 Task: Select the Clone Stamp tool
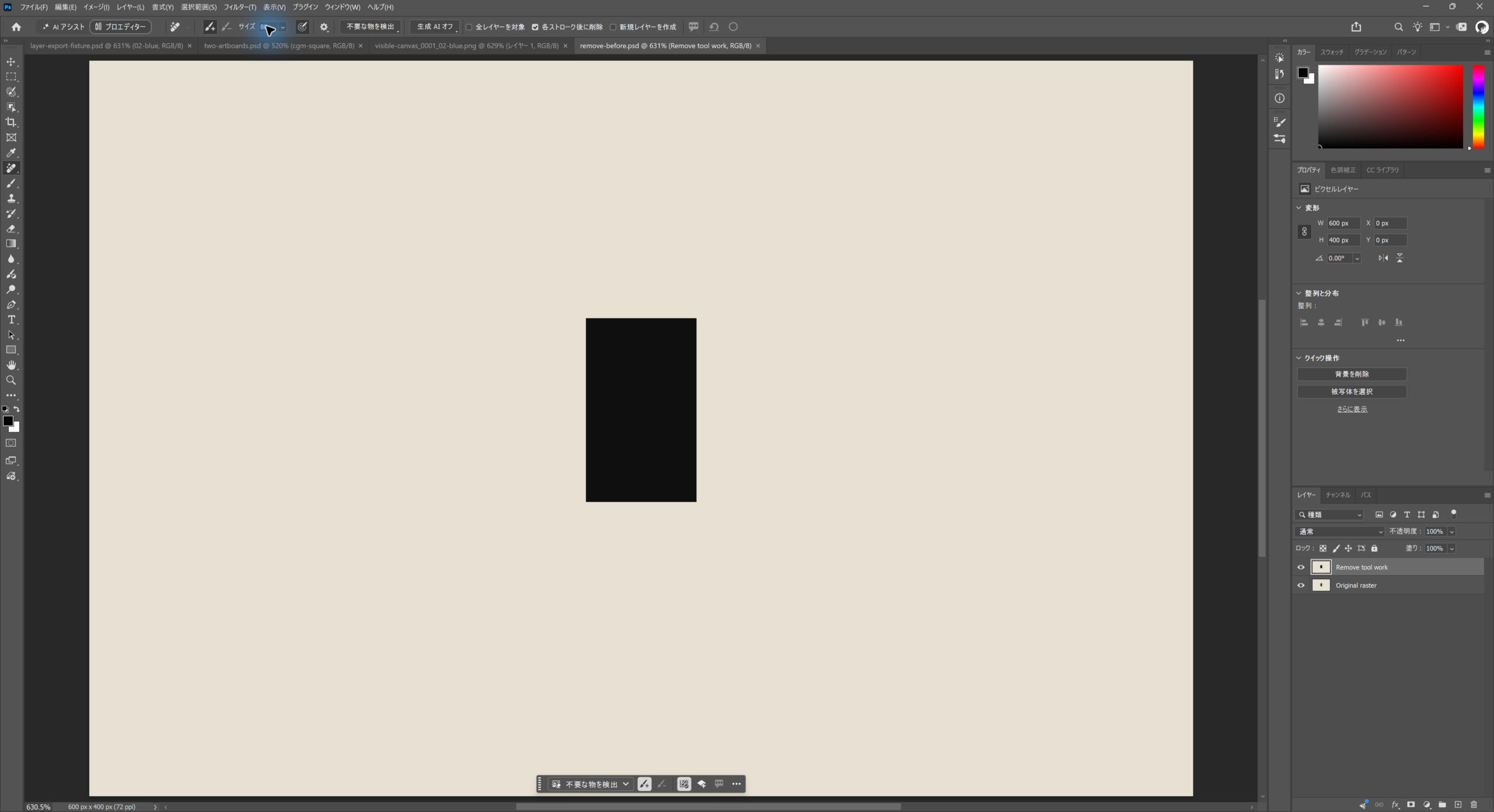(x=11, y=198)
